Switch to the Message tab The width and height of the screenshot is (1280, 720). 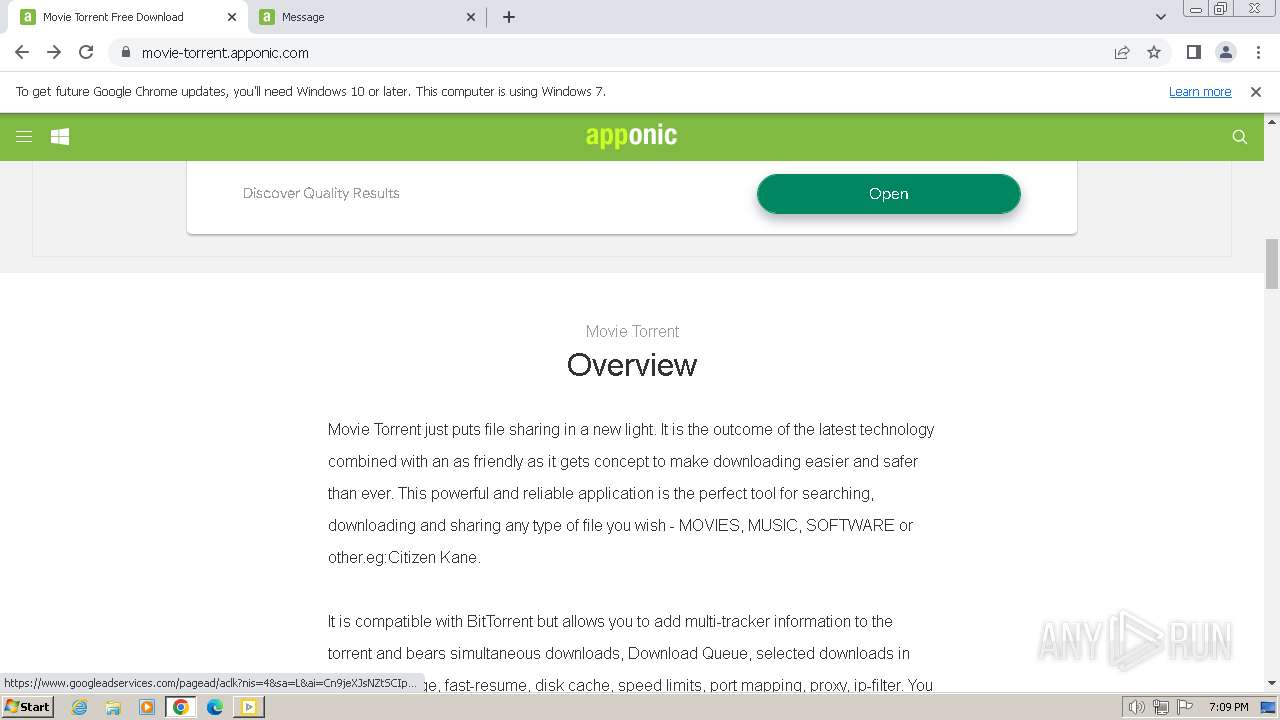(x=367, y=17)
